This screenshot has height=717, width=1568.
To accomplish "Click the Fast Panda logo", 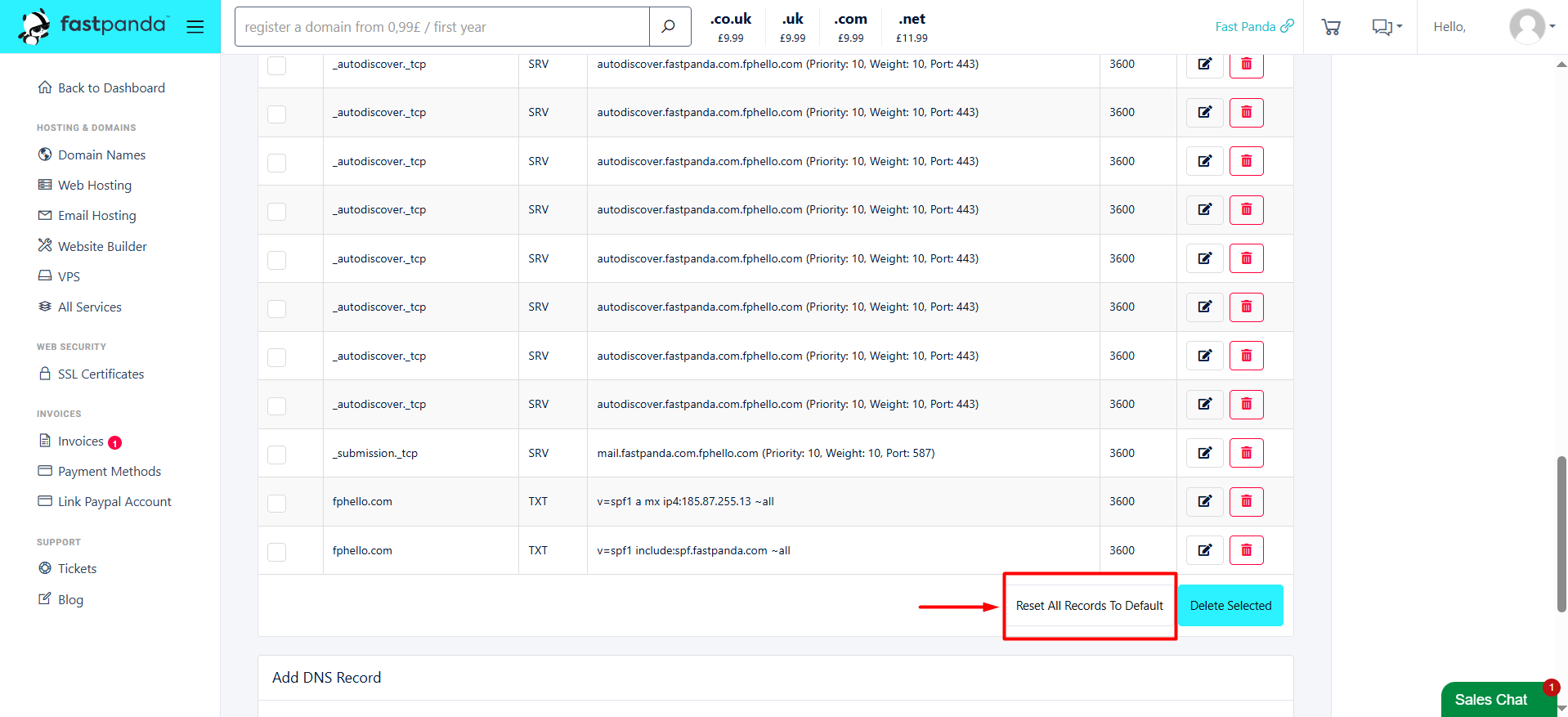I will [x=93, y=26].
